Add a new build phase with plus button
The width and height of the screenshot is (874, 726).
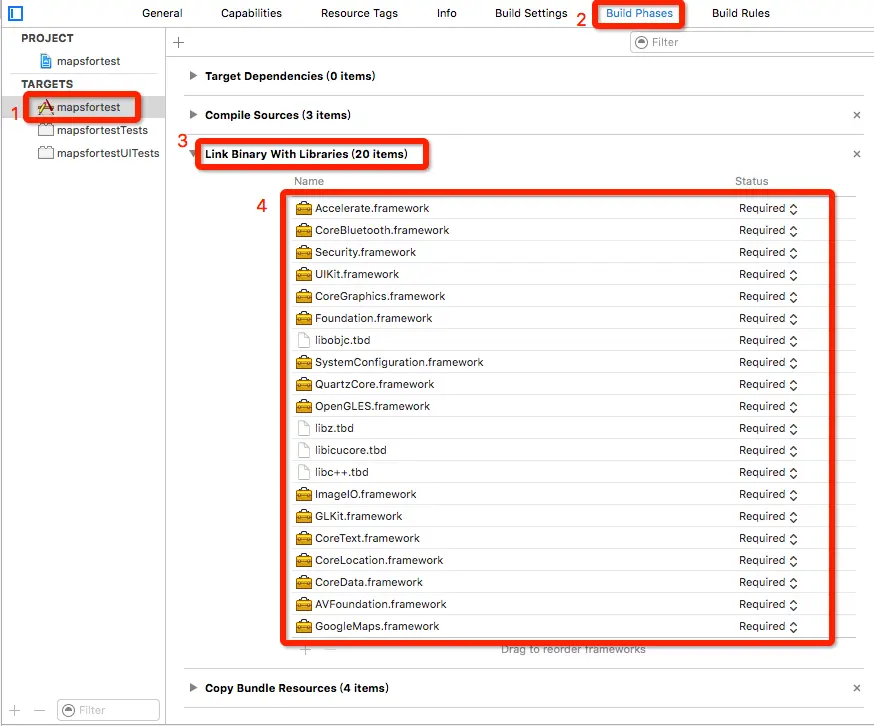[178, 42]
